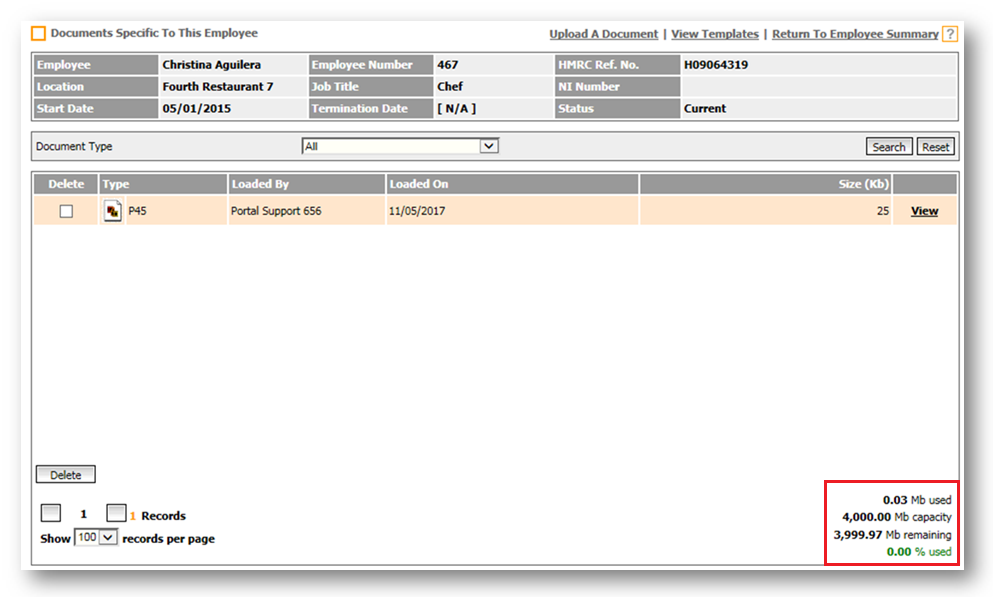Click the HMRC reference H09064319

[716, 65]
